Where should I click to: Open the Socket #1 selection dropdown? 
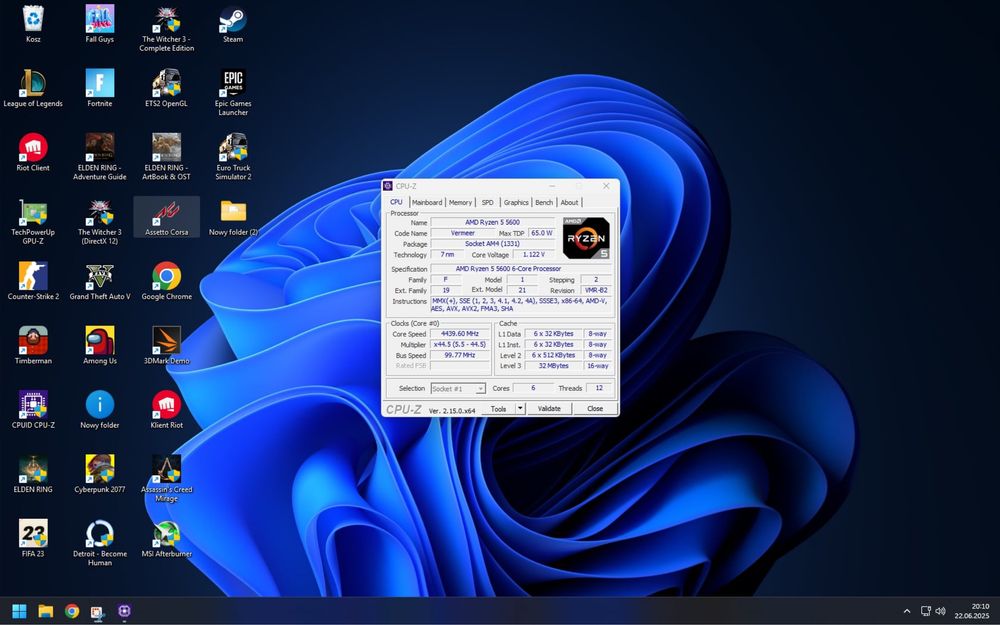458,388
